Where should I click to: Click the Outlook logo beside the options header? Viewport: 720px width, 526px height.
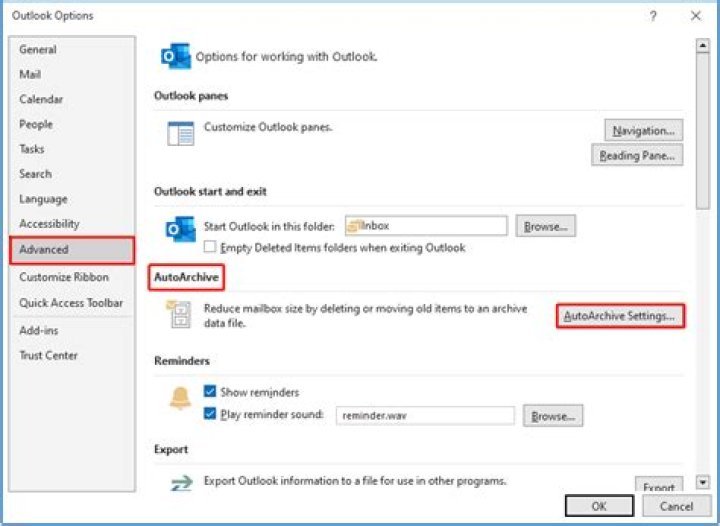coord(176,56)
